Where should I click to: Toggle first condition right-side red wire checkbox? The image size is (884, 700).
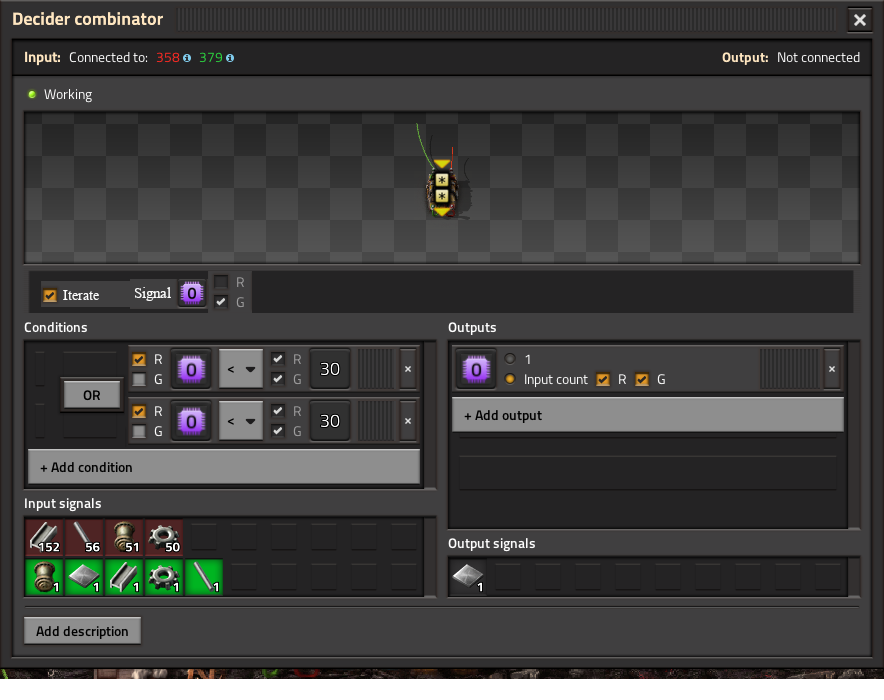(x=278, y=359)
